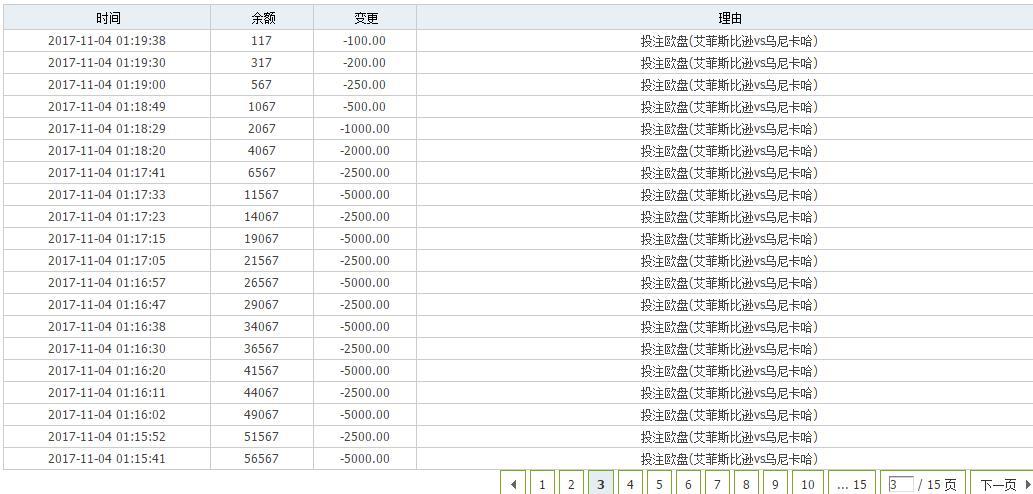
Task: Select time cell '2017-11-04 01:17:15'
Action: click(107, 238)
